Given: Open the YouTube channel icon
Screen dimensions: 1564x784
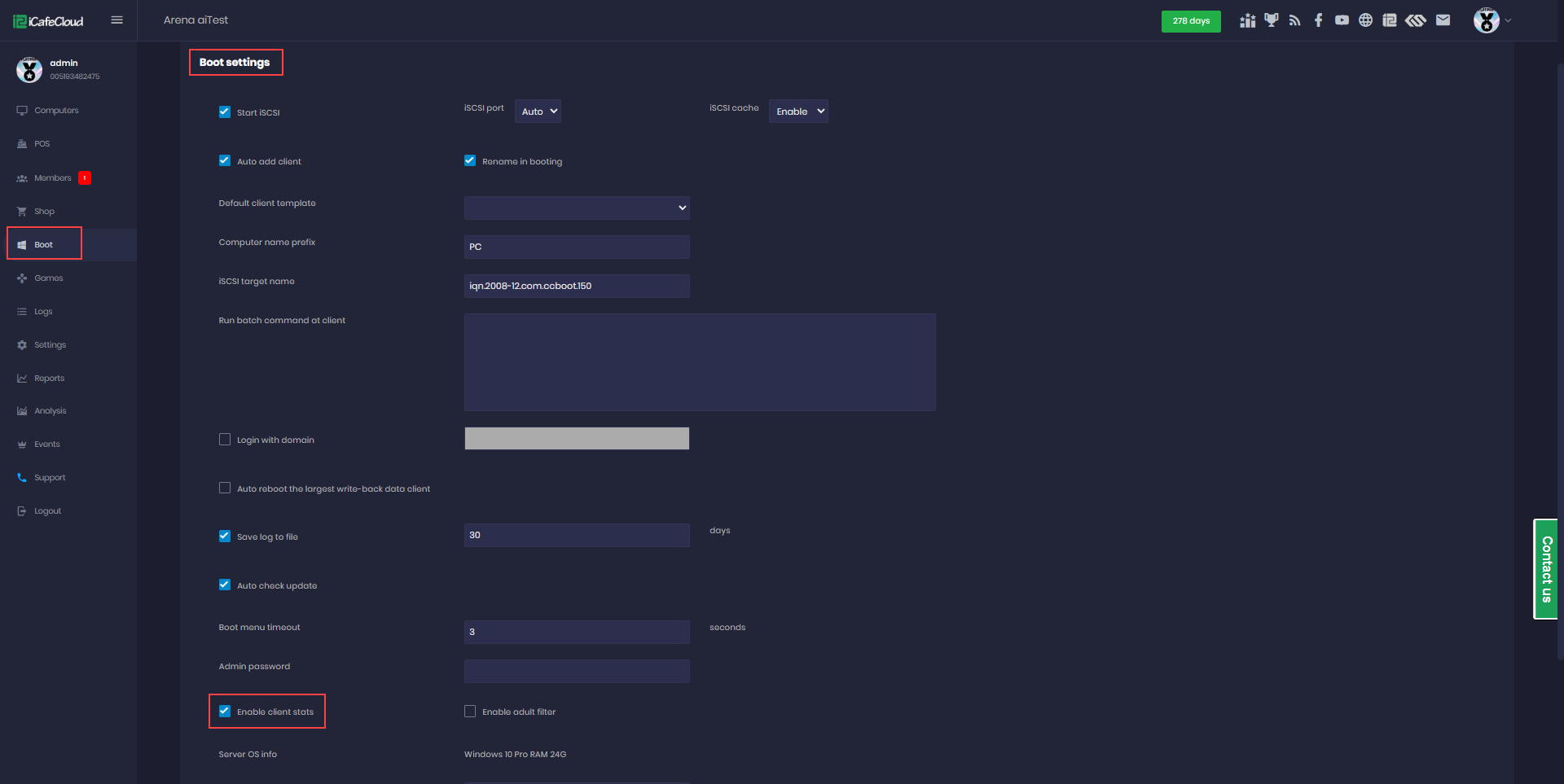Looking at the screenshot, I should [x=1342, y=20].
